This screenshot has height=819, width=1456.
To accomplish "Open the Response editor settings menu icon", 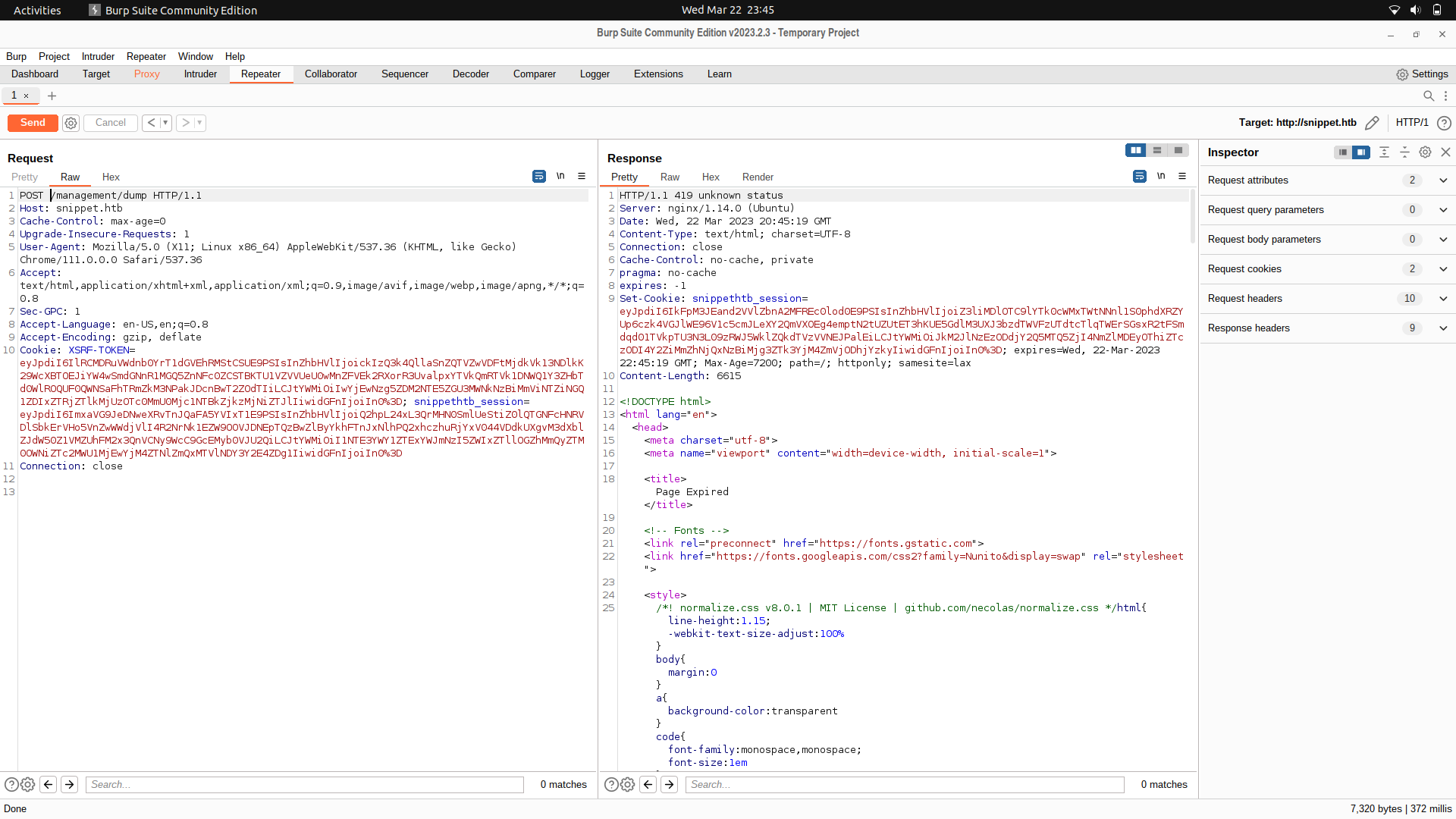I will coord(1182,176).
